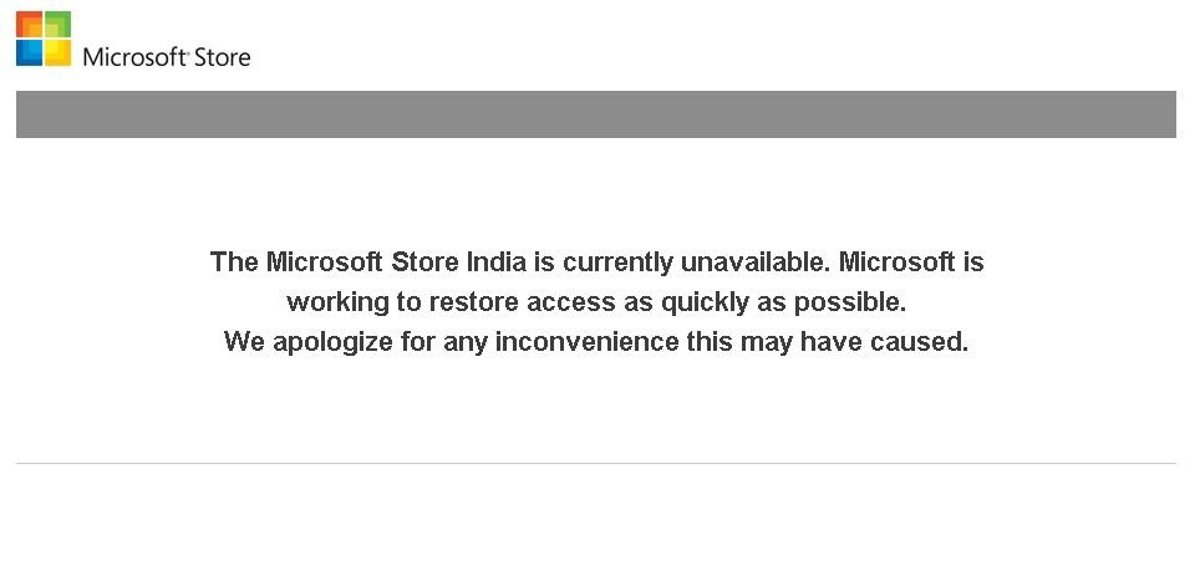Open the Microsoft Store header link
This screenshot has width=1200, height=581.
tap(166, 57)
